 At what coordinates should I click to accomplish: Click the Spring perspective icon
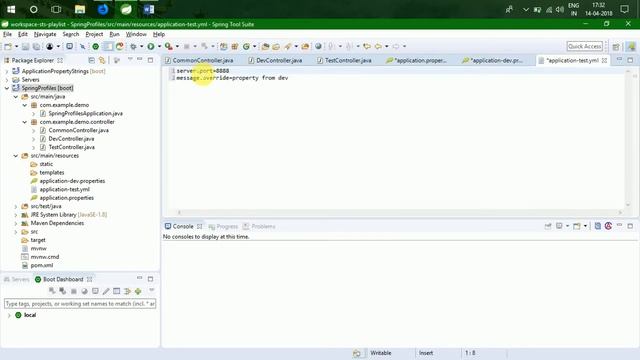click(x=631, y=47)
